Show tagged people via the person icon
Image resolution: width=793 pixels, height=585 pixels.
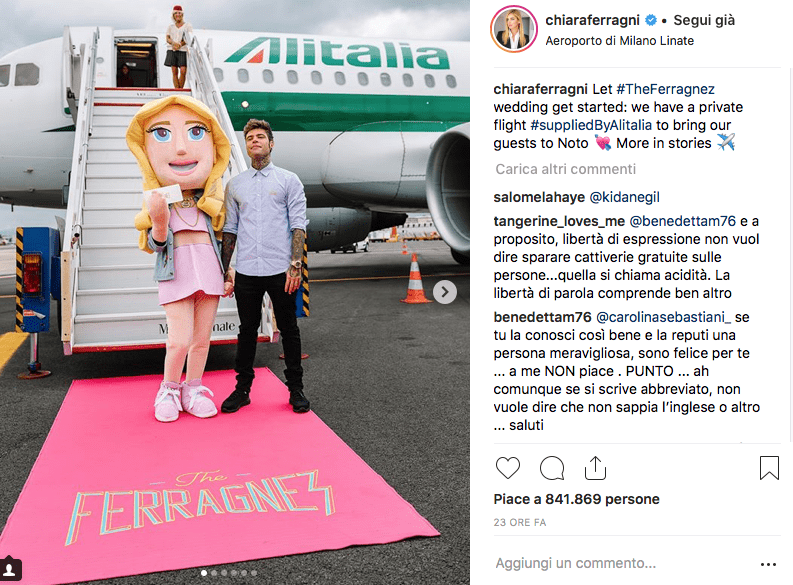(10, 570)
